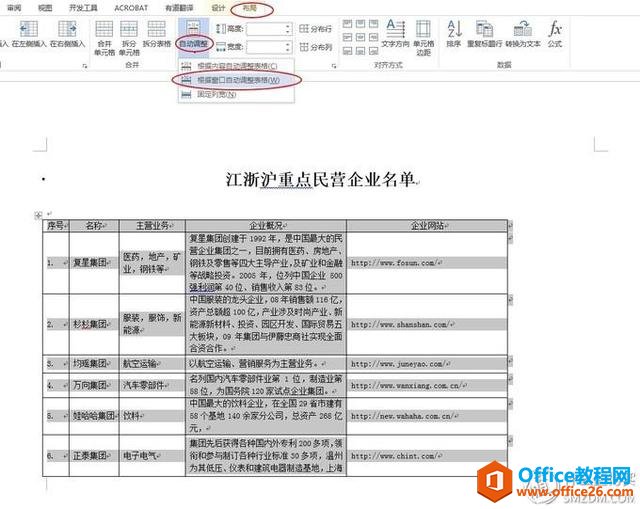Align cell text bottom center
This screenshot has height=509, width=640.
(x=360, y=51)
